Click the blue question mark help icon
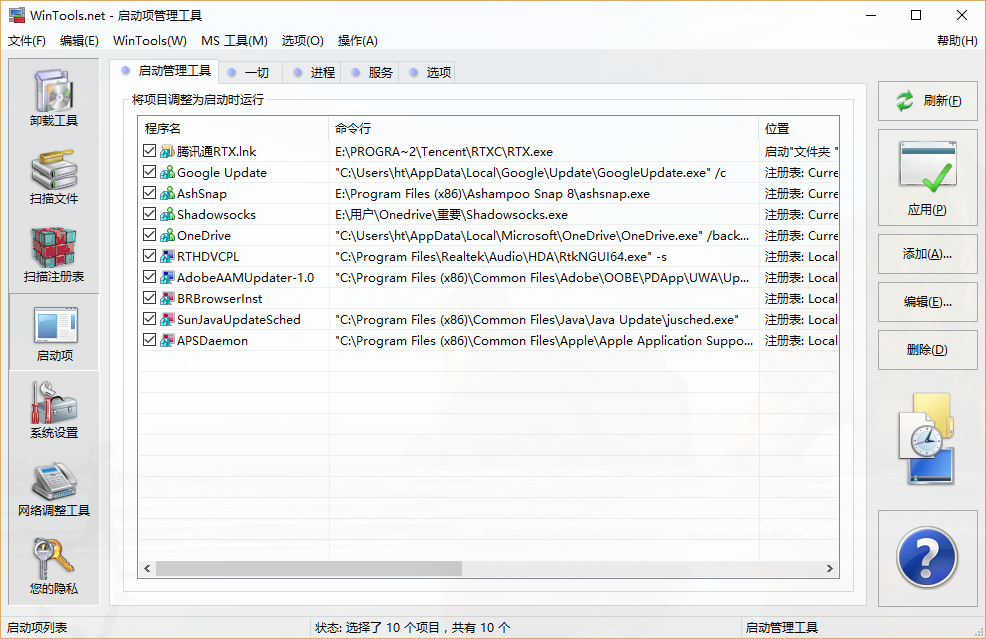 tap(927, 558)
